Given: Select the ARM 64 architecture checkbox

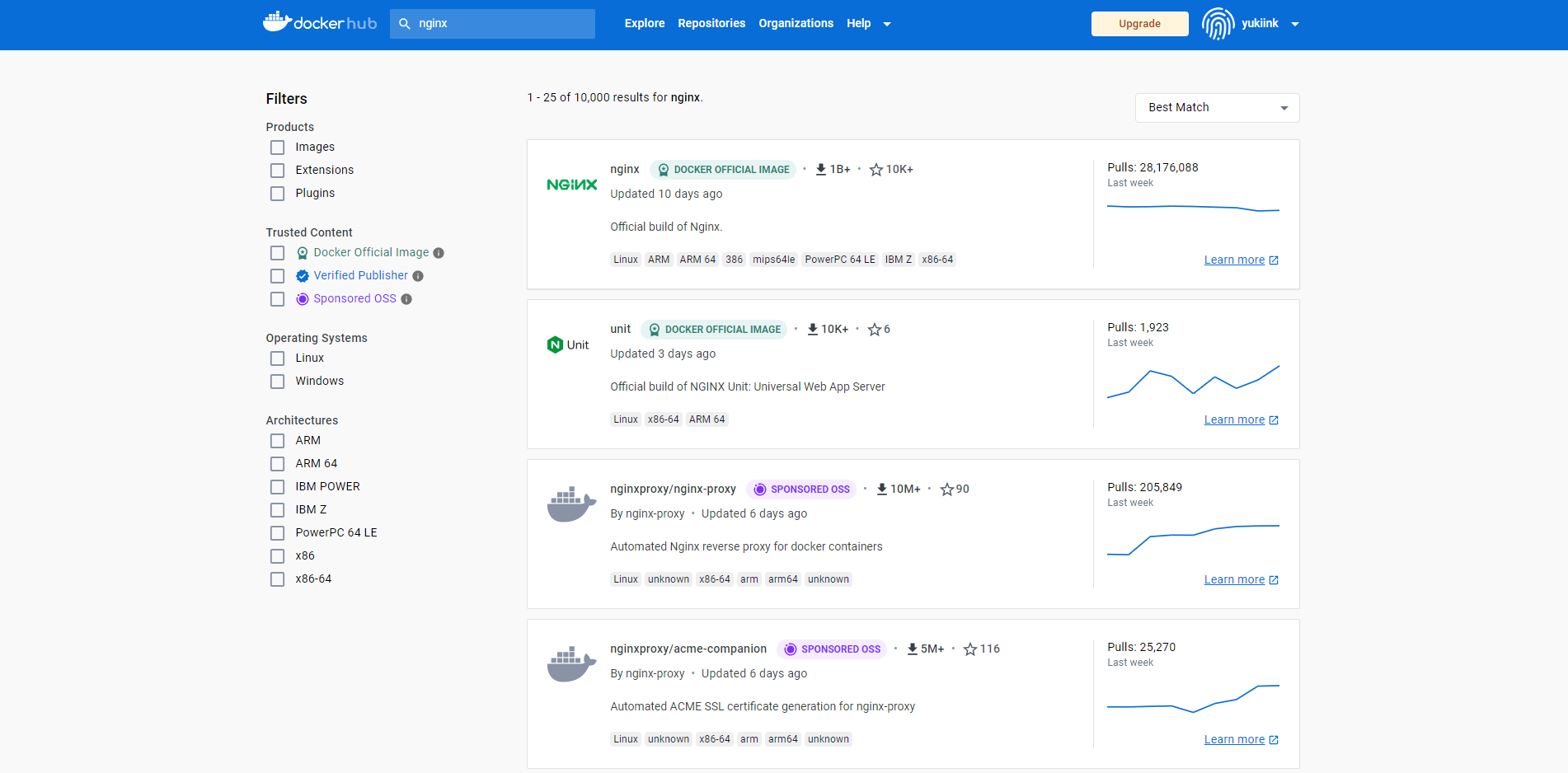Looking at the screenshot, I should click(x=278, y=464).
